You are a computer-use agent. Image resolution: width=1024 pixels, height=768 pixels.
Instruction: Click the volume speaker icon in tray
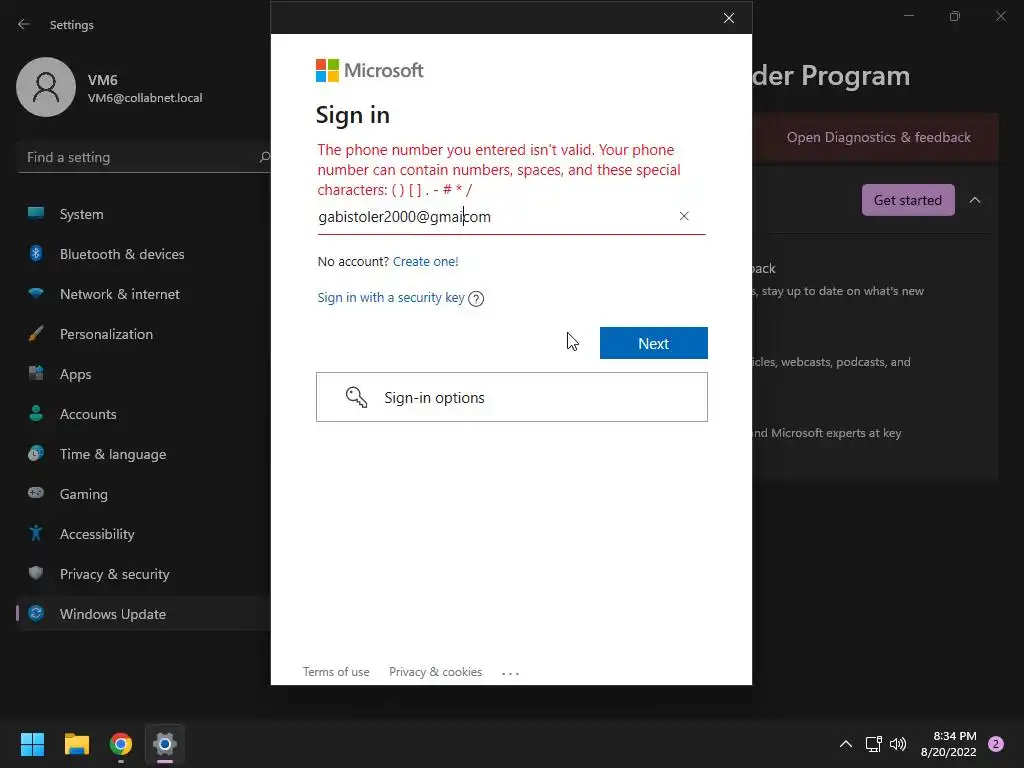coord(898,744)
